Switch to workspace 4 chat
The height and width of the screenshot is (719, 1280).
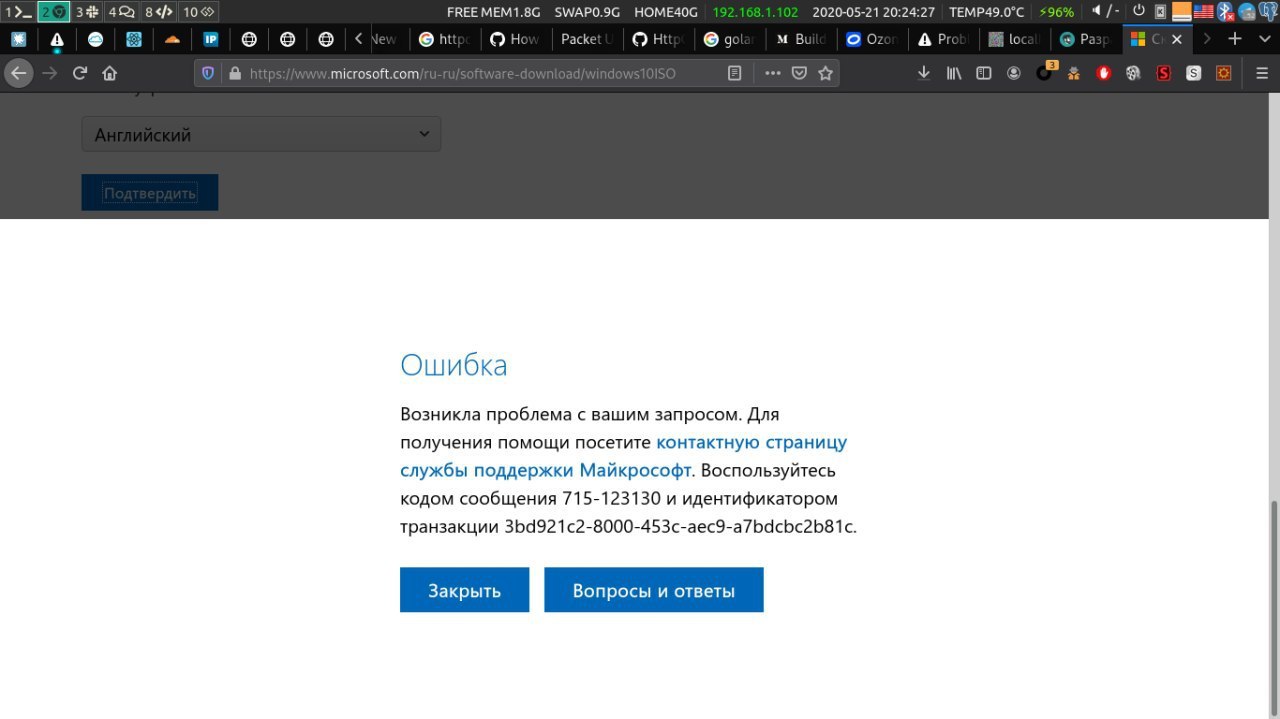coord(121,12)
